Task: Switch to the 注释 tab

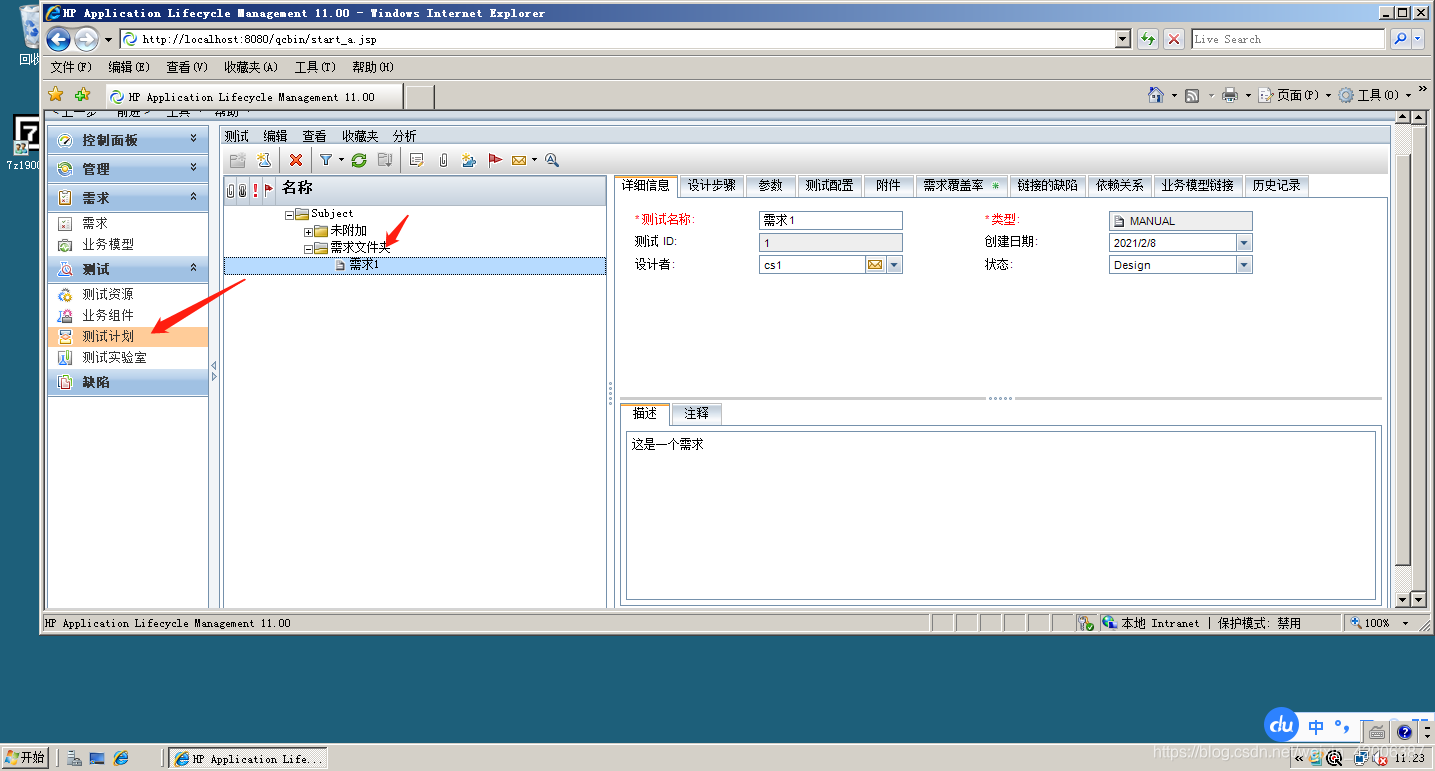Action: pos(696,413)
